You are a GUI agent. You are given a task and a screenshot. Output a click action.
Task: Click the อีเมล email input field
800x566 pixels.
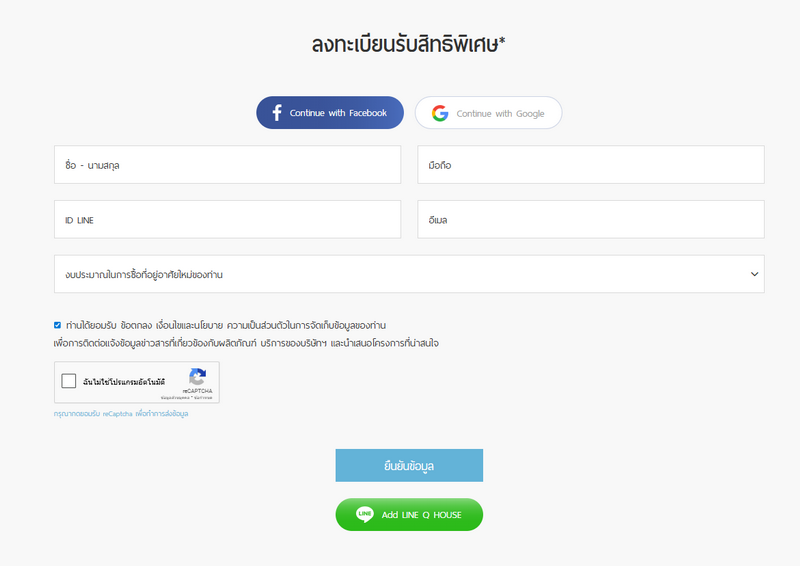[x=590, y=219]
